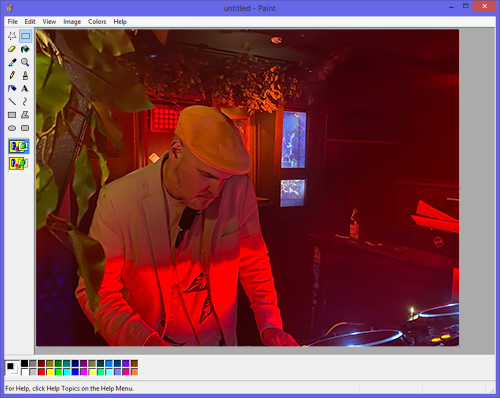
Task: Select the cyan swatch
Action: click(67, 372)
